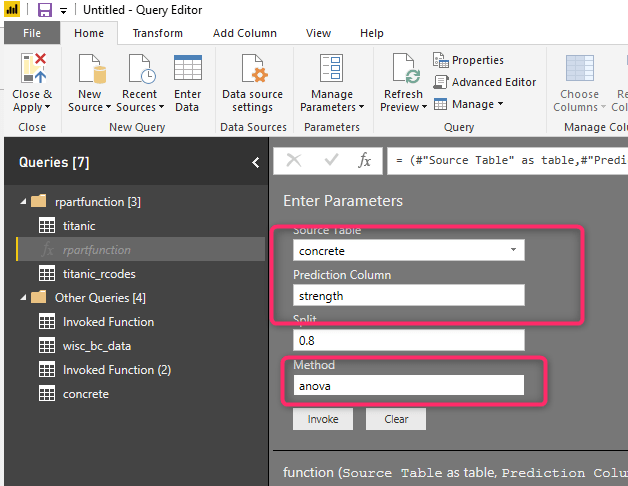This screenshot has height=486, width=628.
Task: Click the Queries [7] header
Action: [x=54, y=162]
